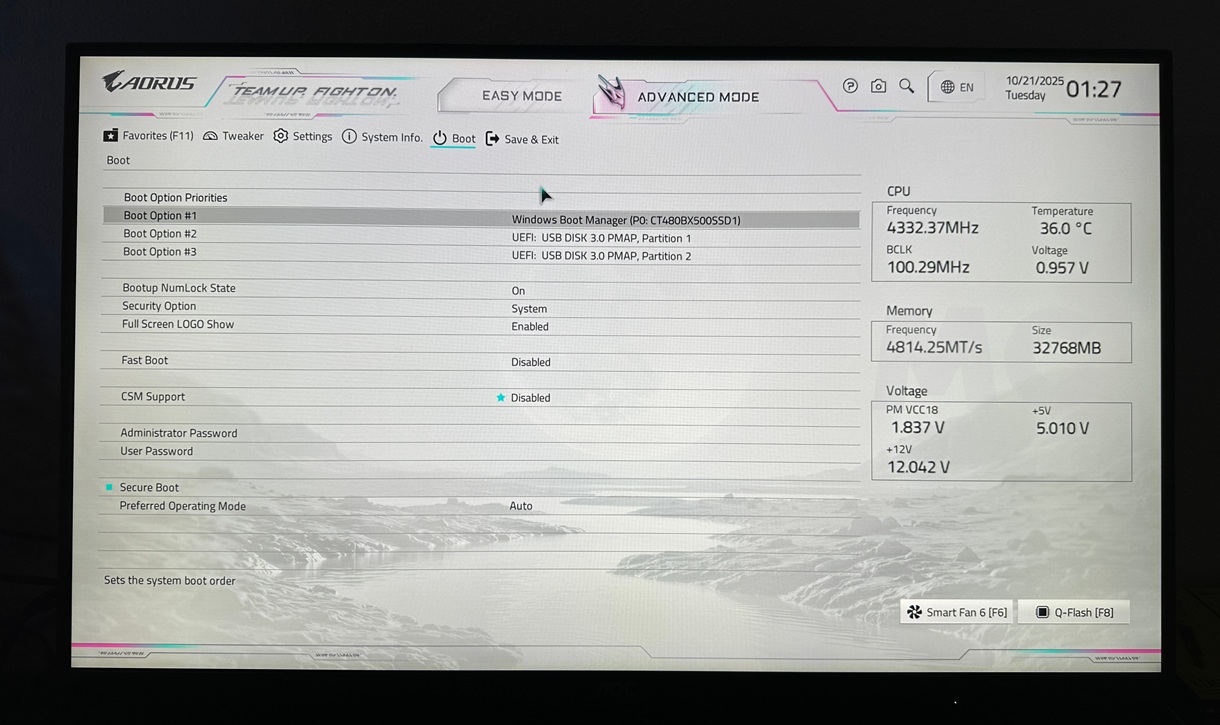
Task: Change Preferred Operating Mode Auto value
Action: (521, 506)
